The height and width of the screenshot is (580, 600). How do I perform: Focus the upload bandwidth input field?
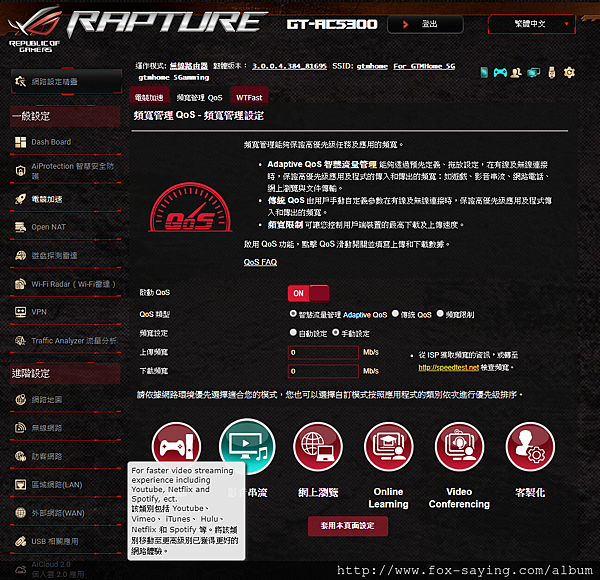pos(323,352)
